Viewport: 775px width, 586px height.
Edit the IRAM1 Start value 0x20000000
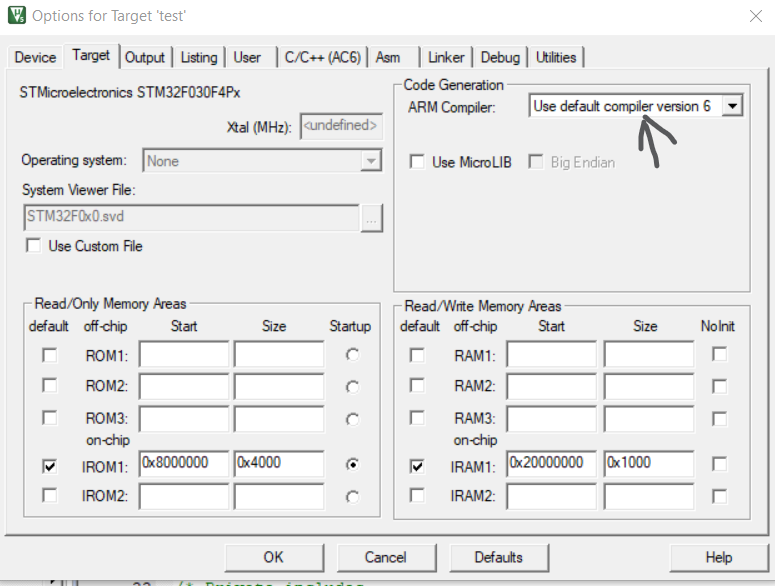[x=552, y=463]
